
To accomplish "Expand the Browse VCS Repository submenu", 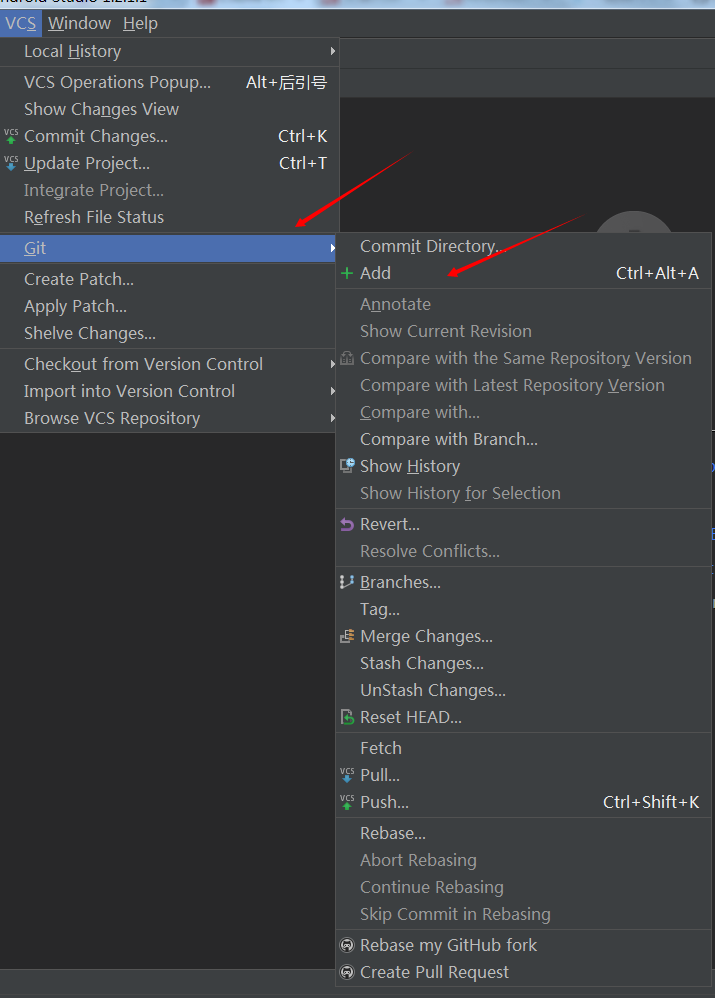I will click(x=332, y=418).
